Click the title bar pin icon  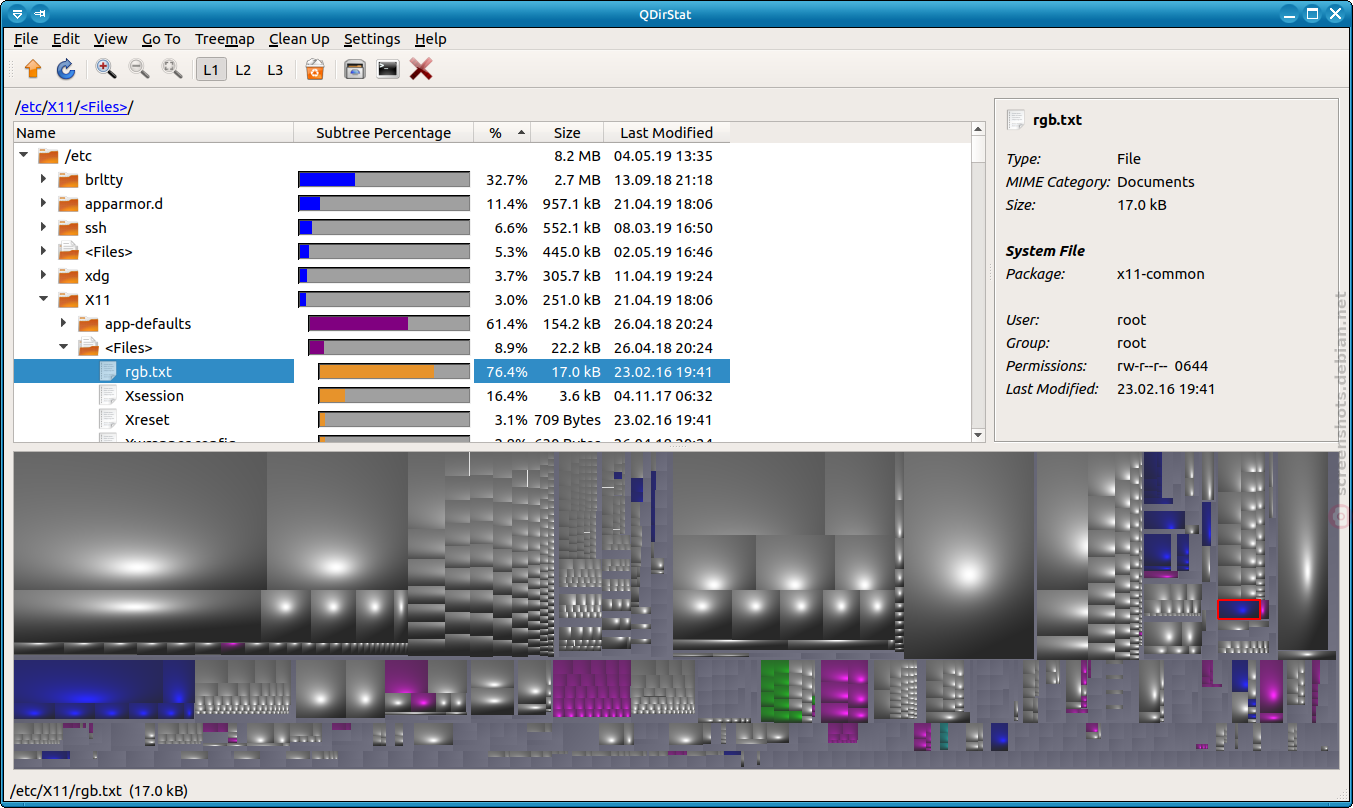click(x=39, y=14)
